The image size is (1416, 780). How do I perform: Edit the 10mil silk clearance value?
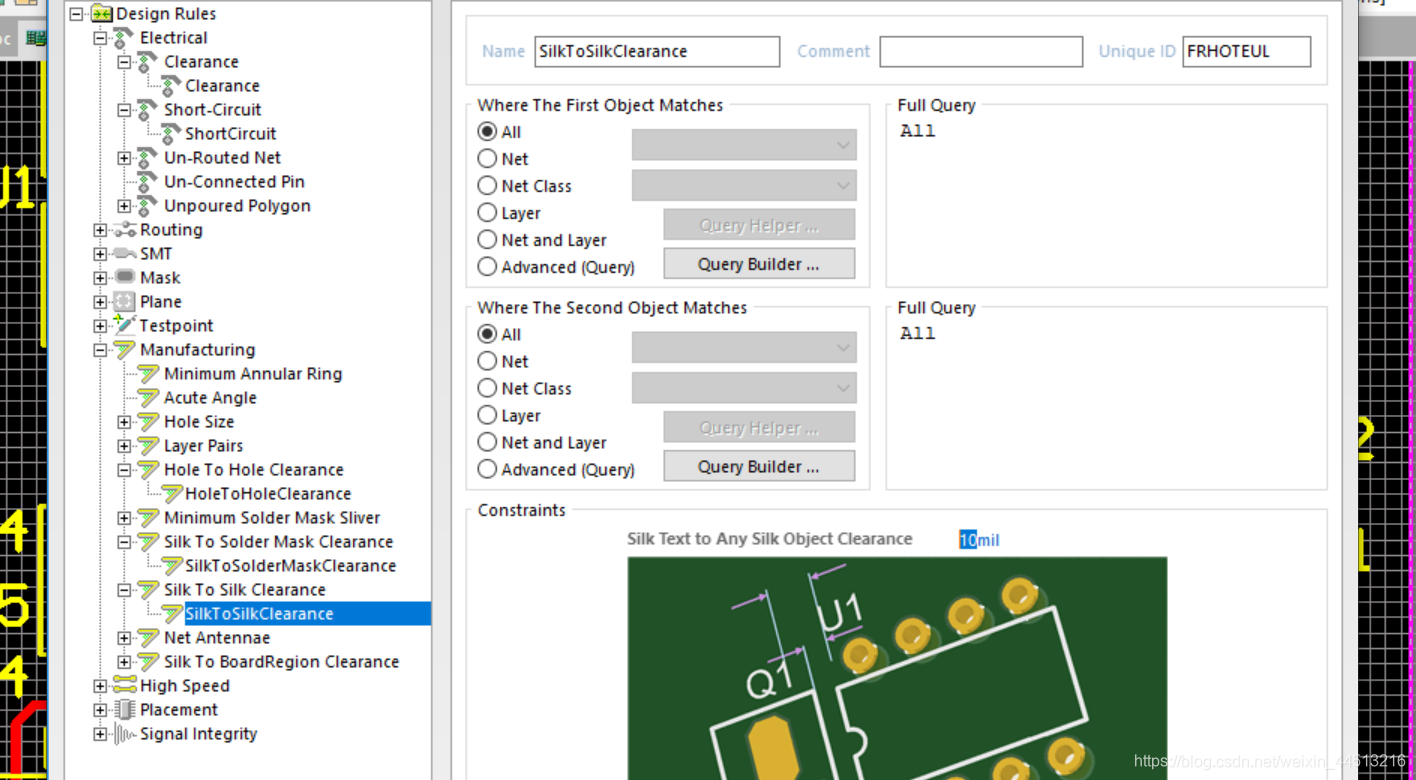[979, 540]
